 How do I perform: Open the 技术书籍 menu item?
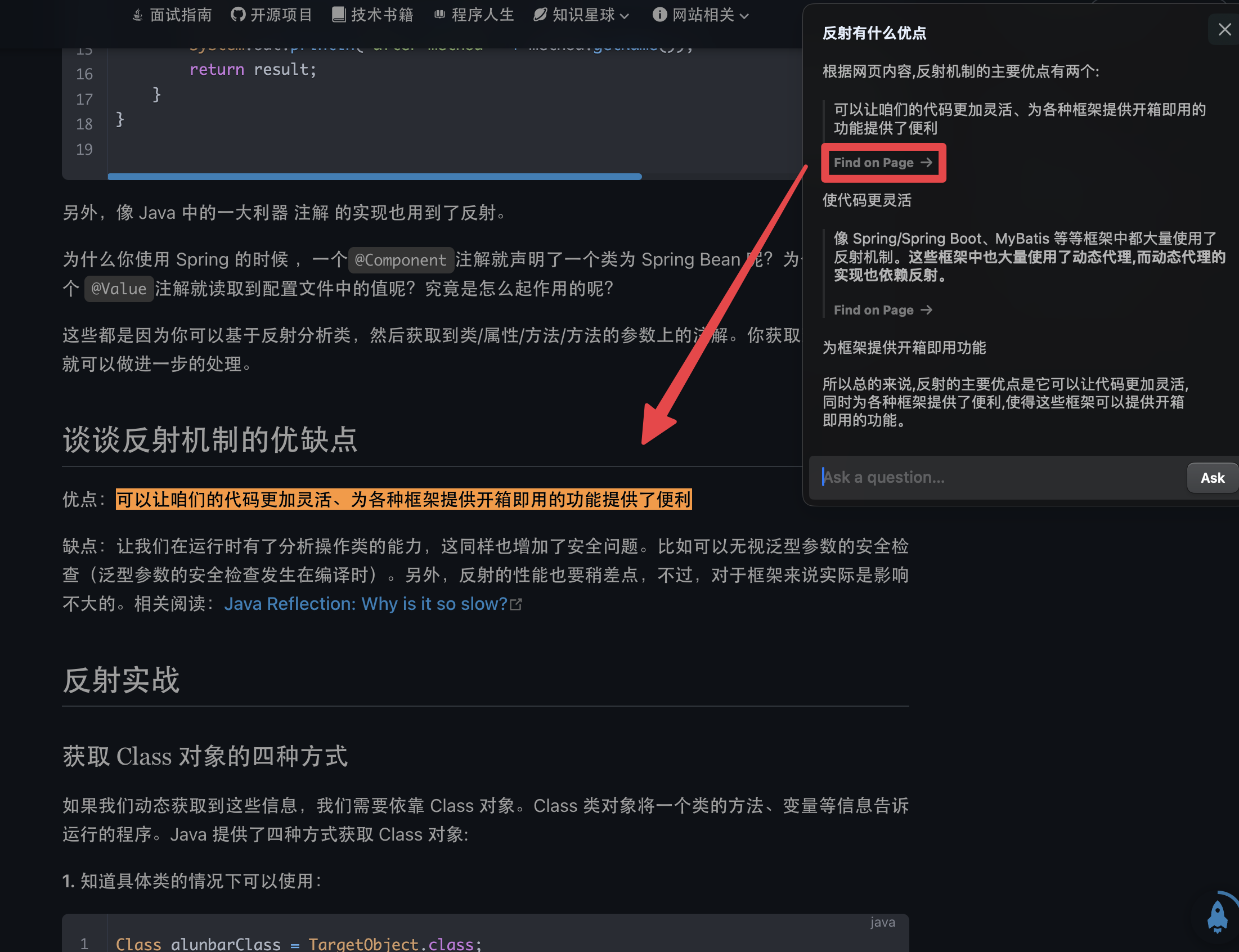point(382,15)
